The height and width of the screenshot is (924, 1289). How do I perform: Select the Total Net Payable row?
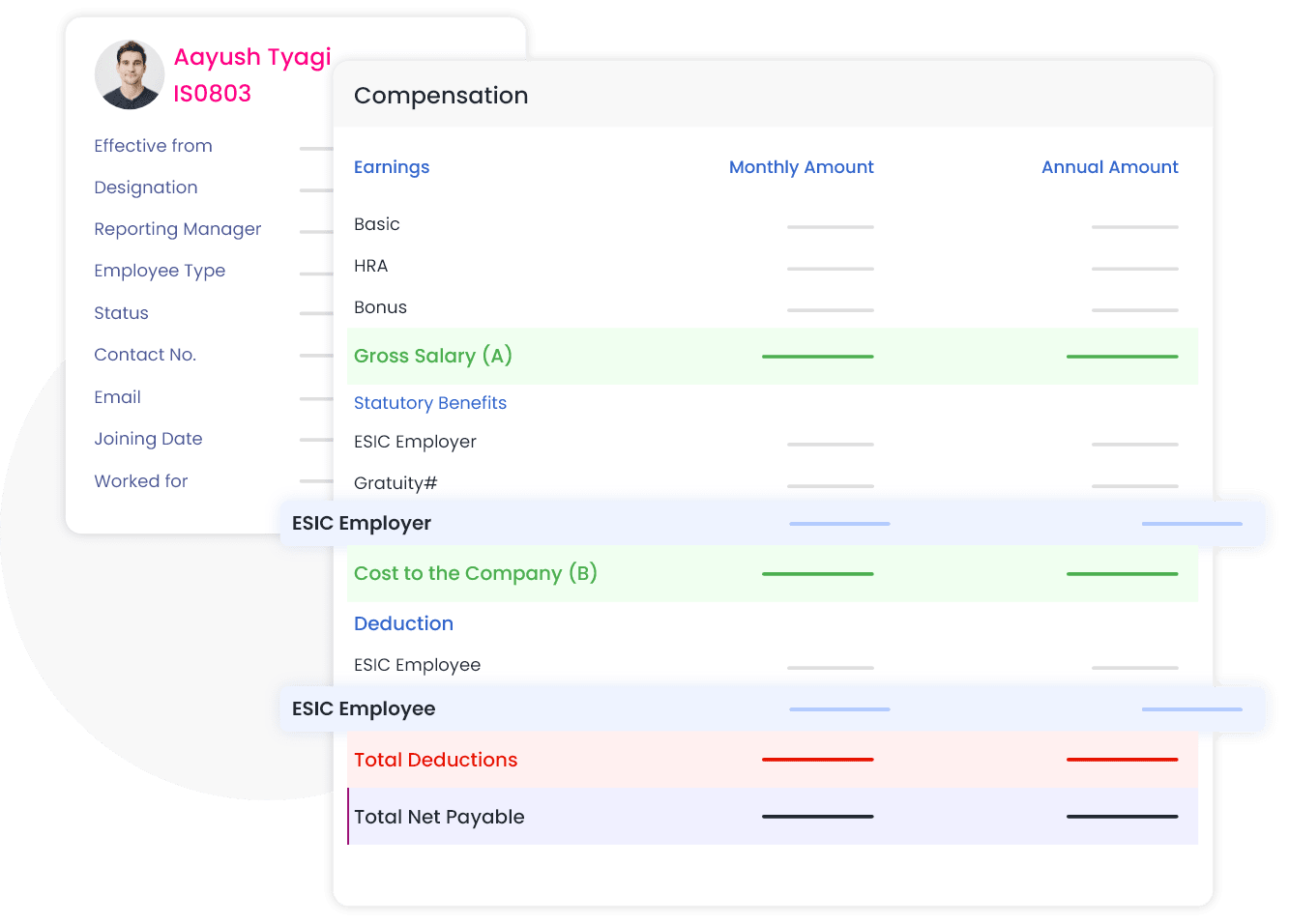click(x=439, y=817)
